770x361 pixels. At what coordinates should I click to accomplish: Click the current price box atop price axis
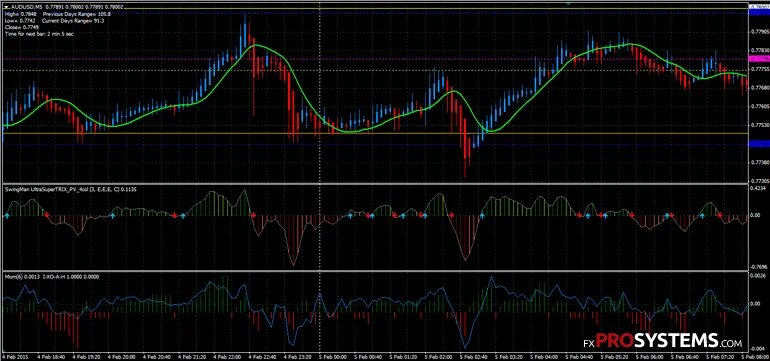pyautogui.click(x=759, y=6)
